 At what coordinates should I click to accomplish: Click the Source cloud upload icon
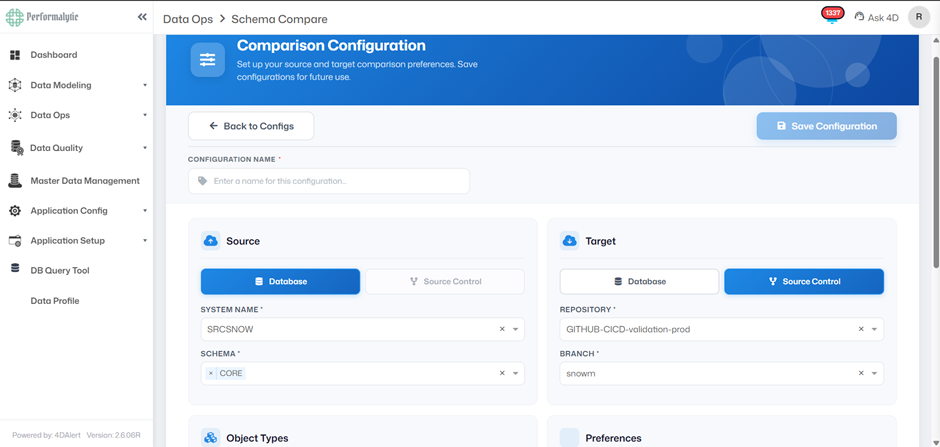pyautogui.click(x=210, y=241)
